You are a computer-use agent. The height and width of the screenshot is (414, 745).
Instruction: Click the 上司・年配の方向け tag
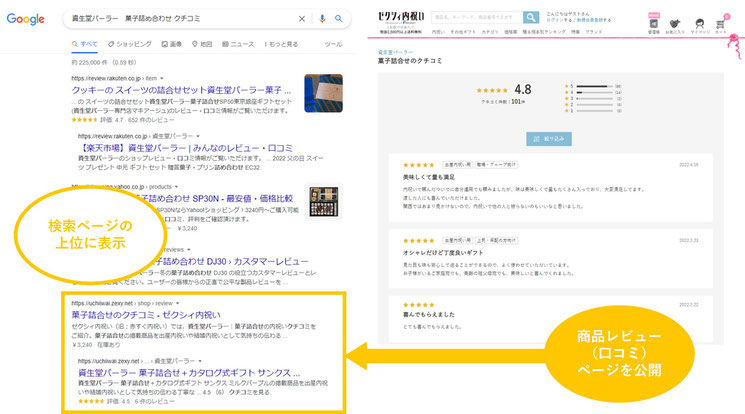[x=497, y=241]
